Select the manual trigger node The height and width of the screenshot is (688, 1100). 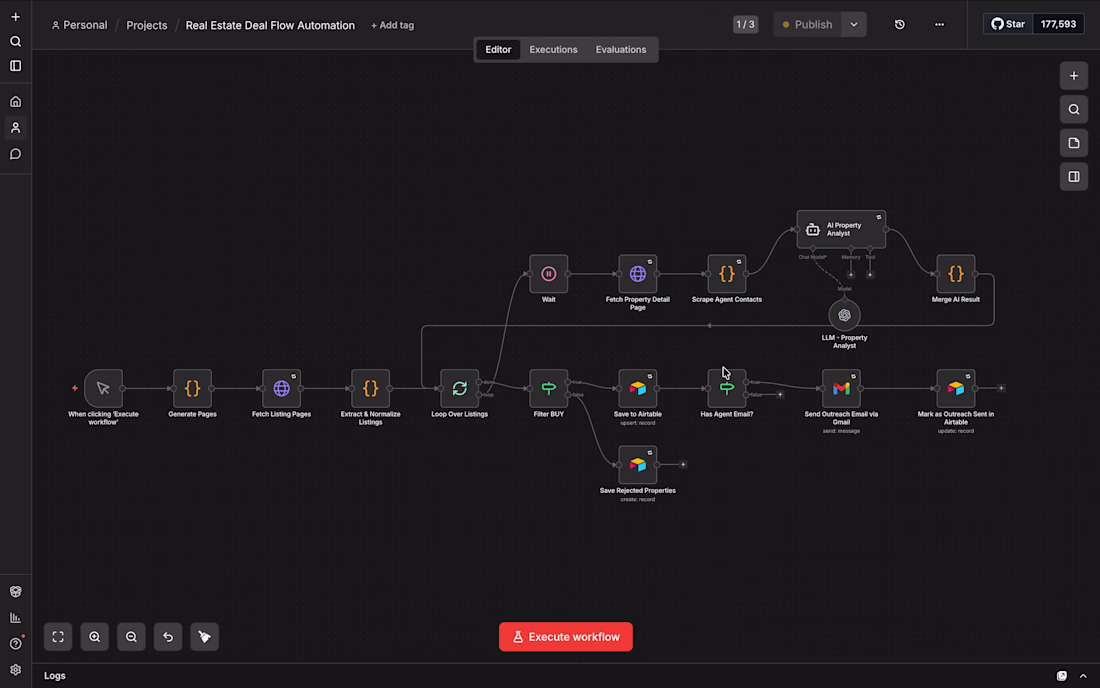click(103, 389)
